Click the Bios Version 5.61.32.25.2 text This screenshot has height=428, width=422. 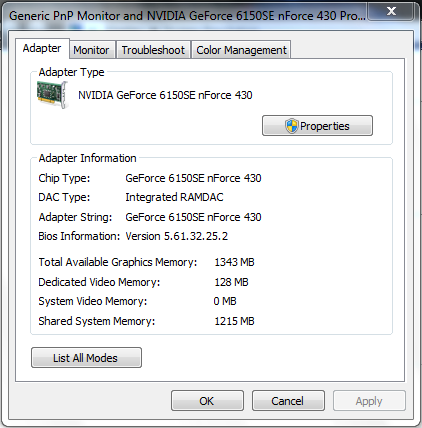click(177, 236)
